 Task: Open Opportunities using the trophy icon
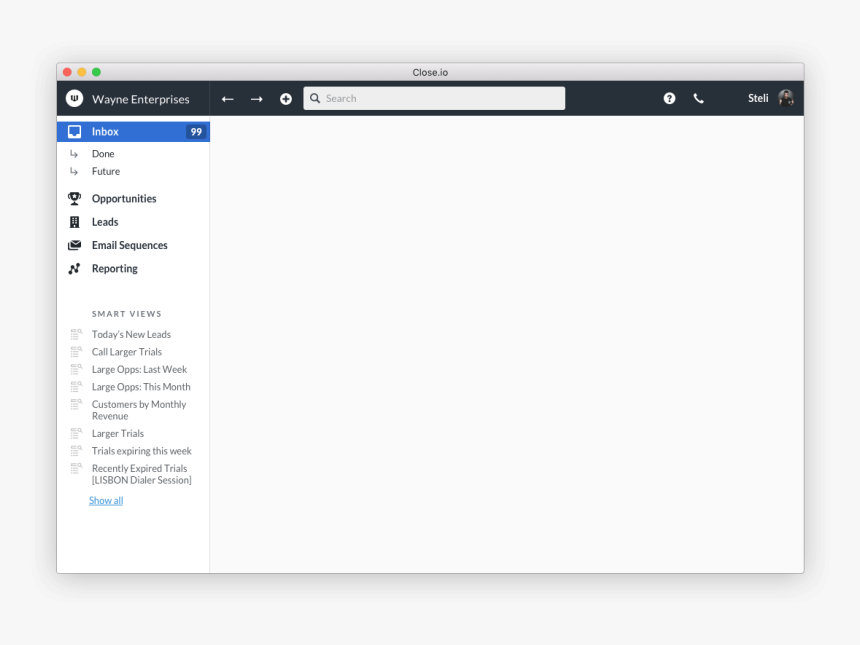tap(75, 198)
